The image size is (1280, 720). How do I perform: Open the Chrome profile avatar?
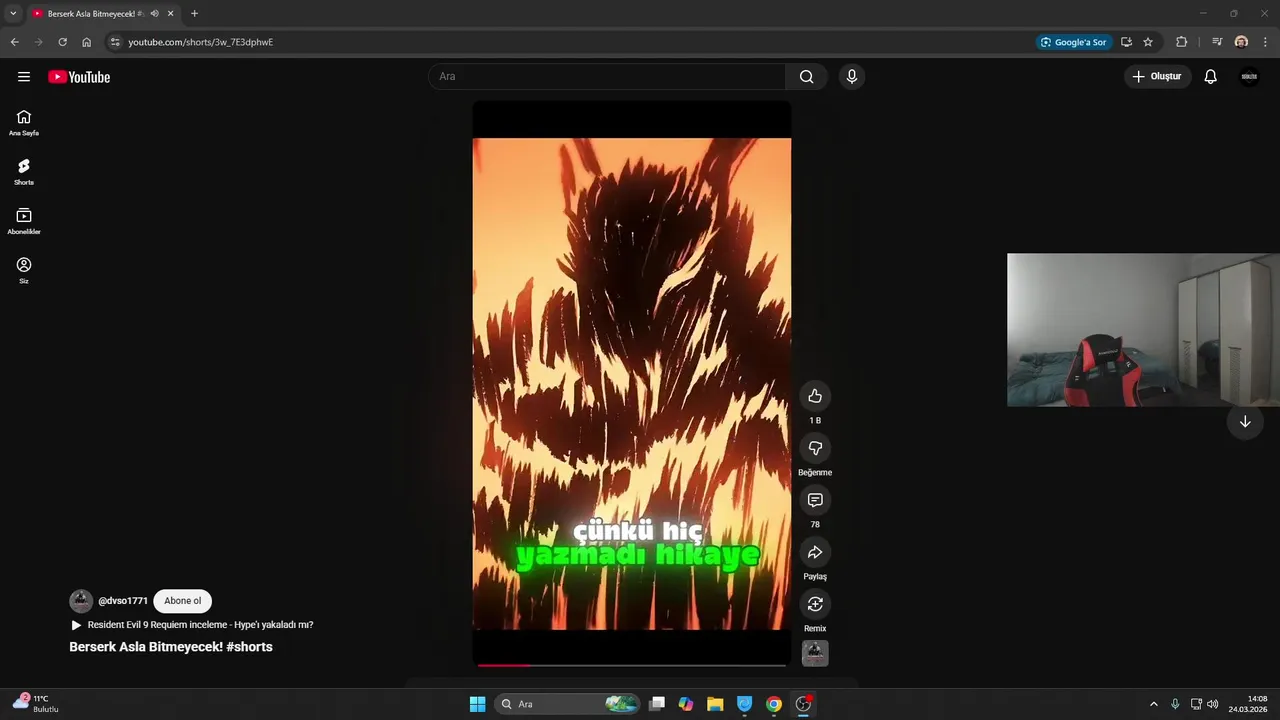coord(1241,42)
